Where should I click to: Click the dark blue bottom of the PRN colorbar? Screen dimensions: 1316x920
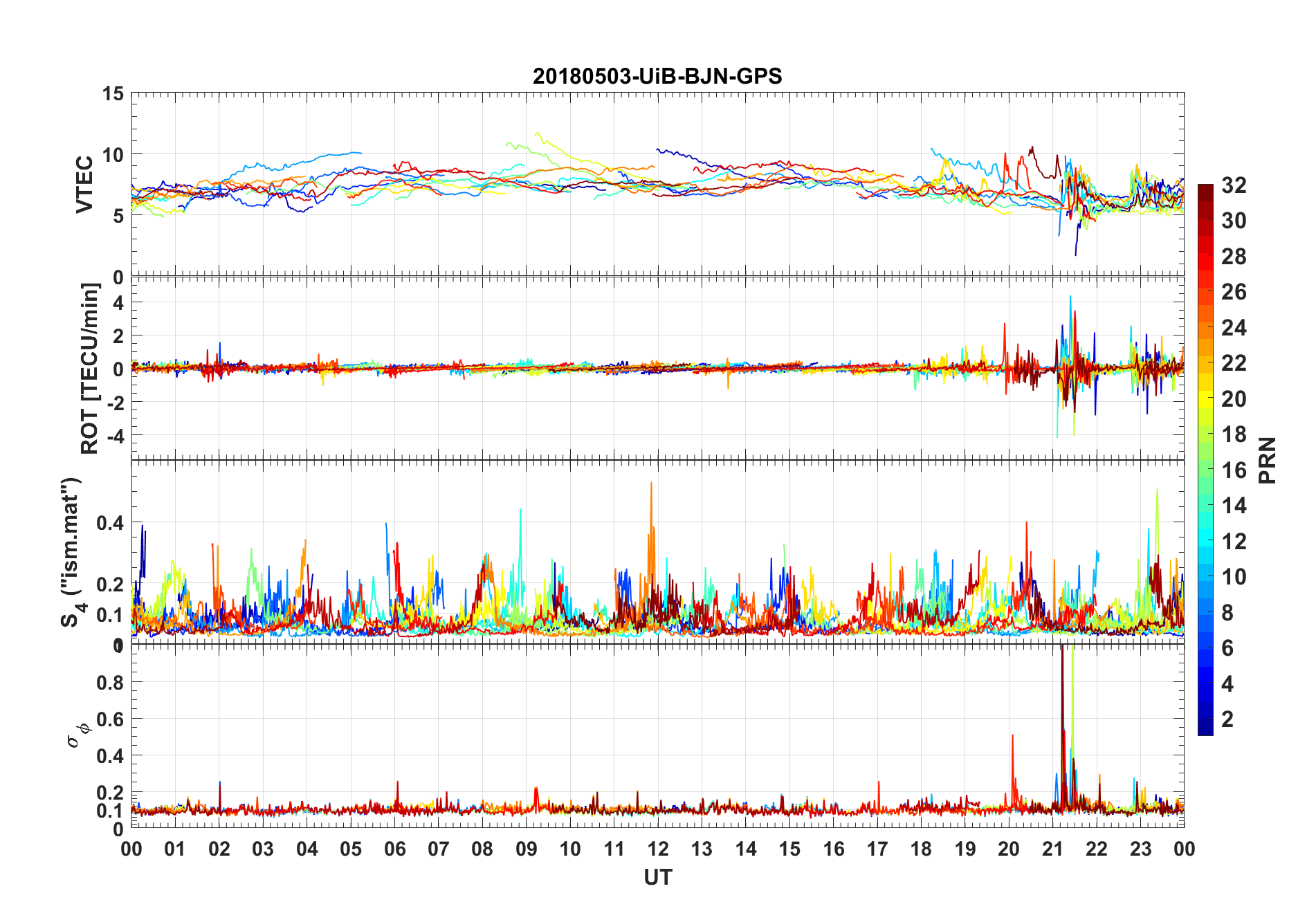point(1205,728)
